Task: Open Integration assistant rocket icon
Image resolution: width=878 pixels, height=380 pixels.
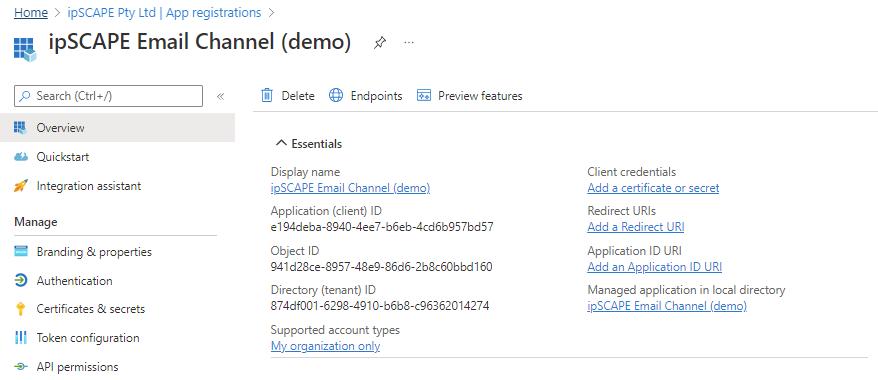Action: (x=21, y=186)
